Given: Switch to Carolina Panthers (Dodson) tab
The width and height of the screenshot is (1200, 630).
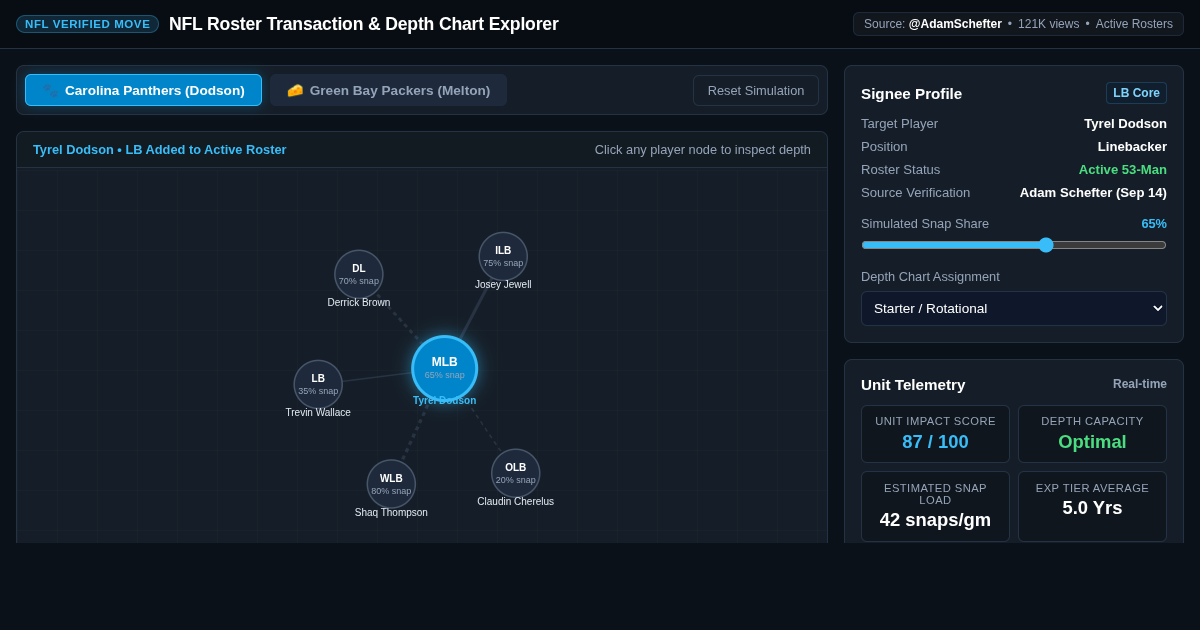Looking at the screenshot, I should [143, 90].
